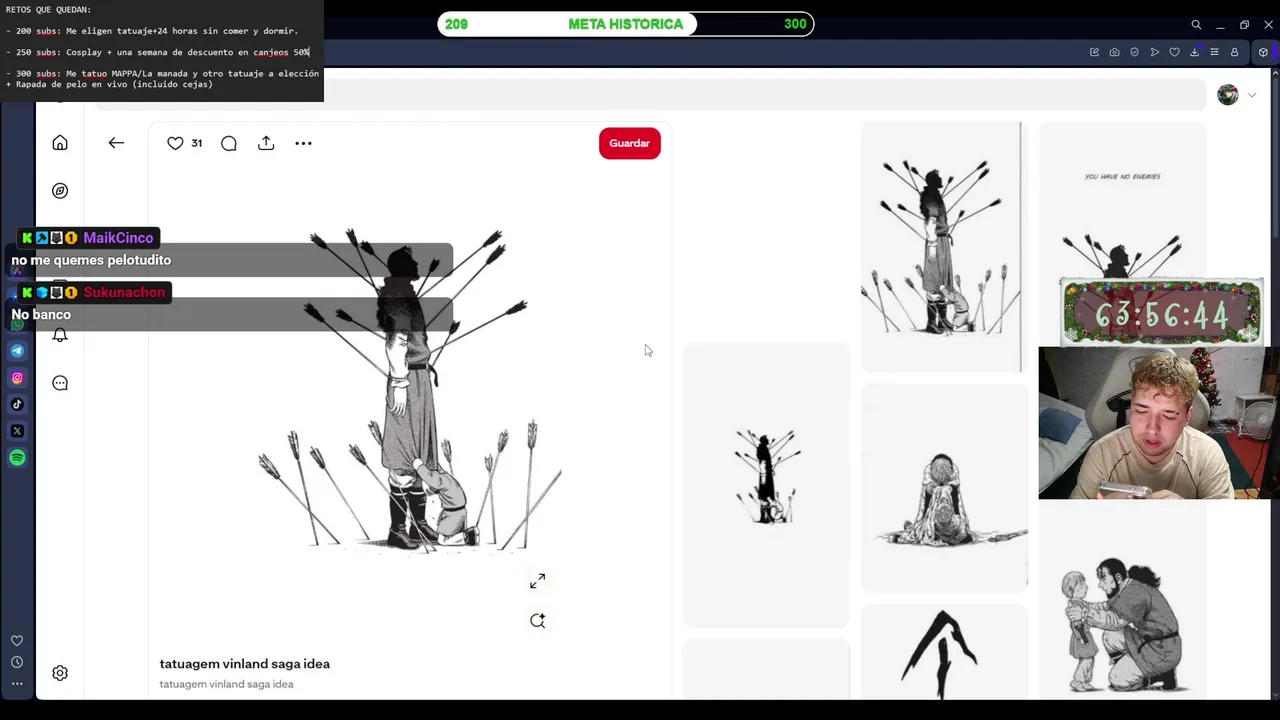Open browser history clock in sidebar

coord(17,662)
